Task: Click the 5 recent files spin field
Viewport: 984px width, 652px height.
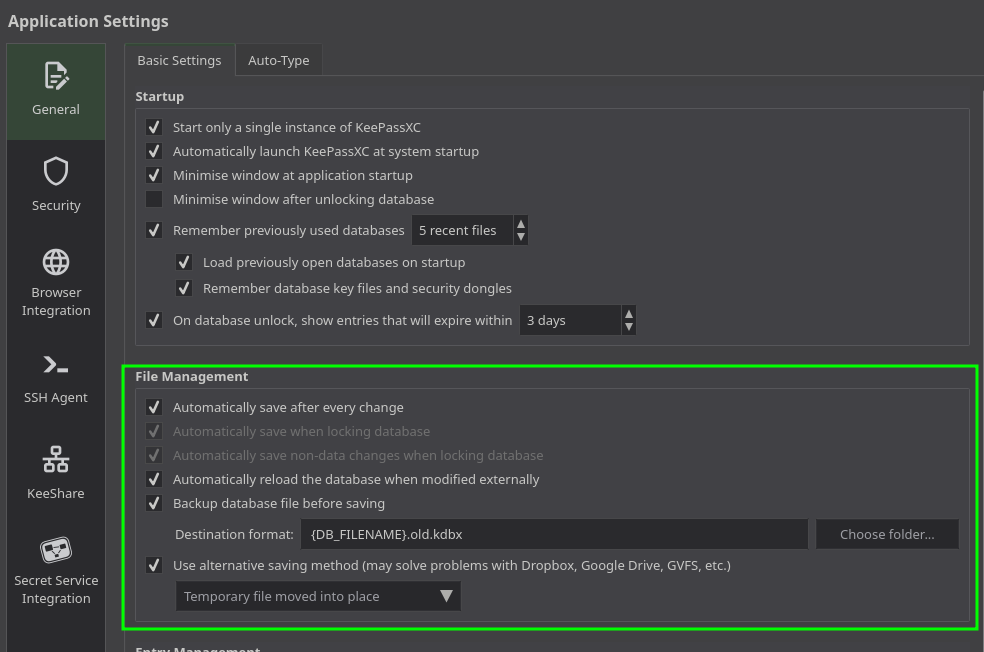Action: pos(463,230)
